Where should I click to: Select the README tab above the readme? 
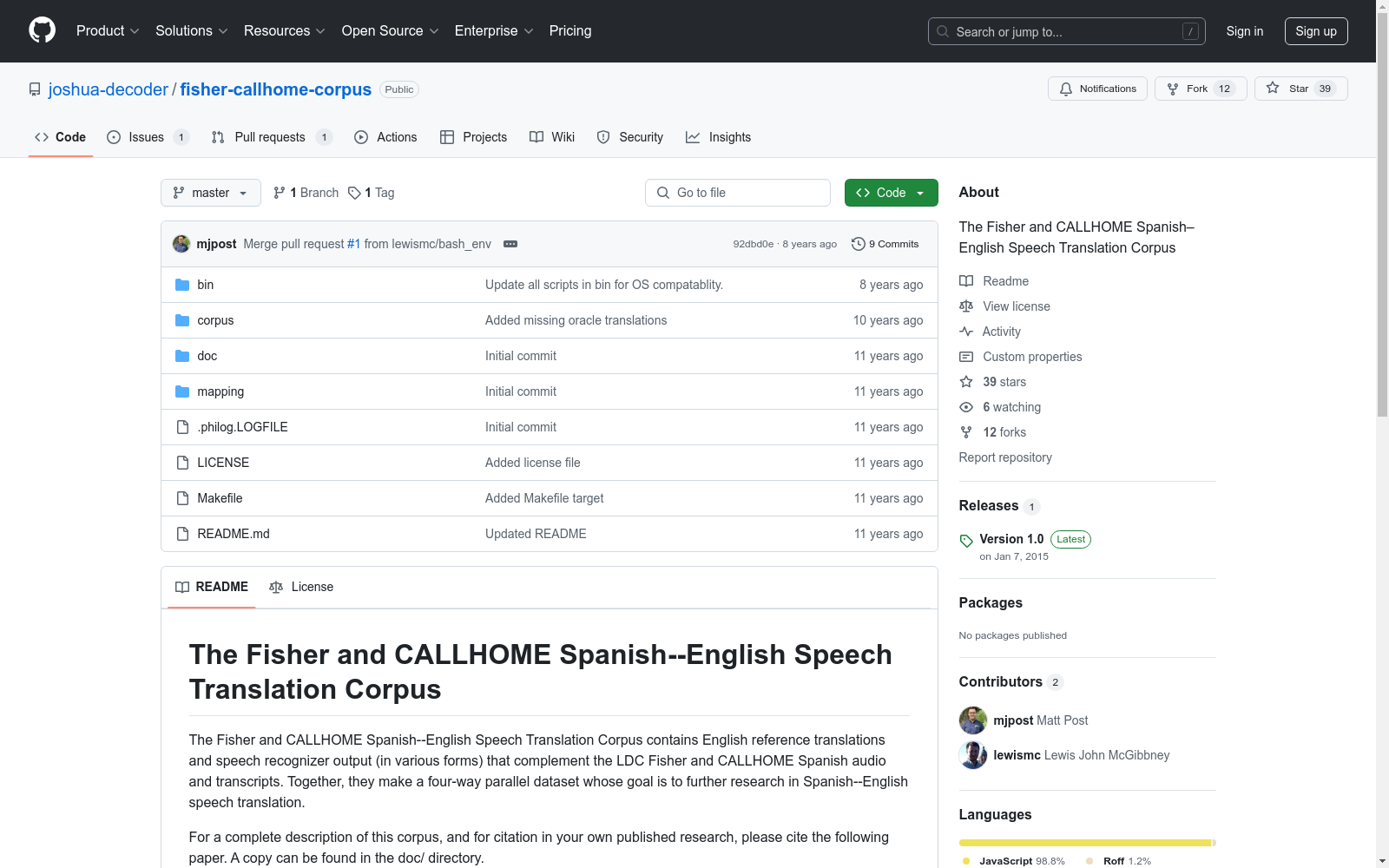tap(212, 587)
